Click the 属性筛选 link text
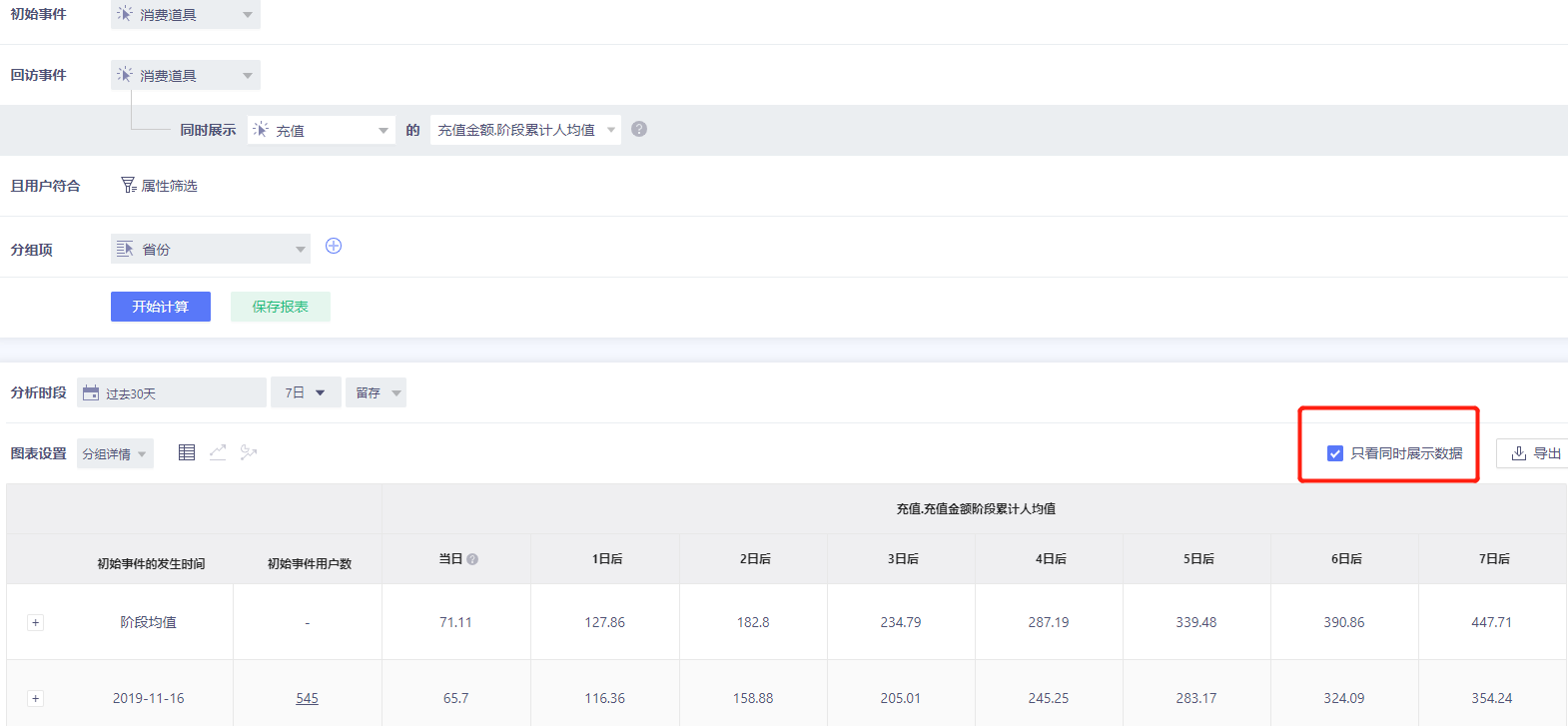Viewport: 1568px width, 726px height. (x=169, y=186)
